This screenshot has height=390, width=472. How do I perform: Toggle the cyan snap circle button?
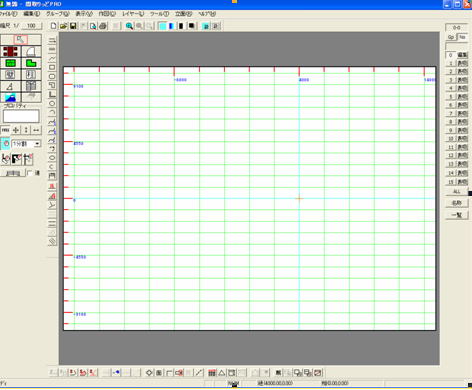tap(6, 144)
